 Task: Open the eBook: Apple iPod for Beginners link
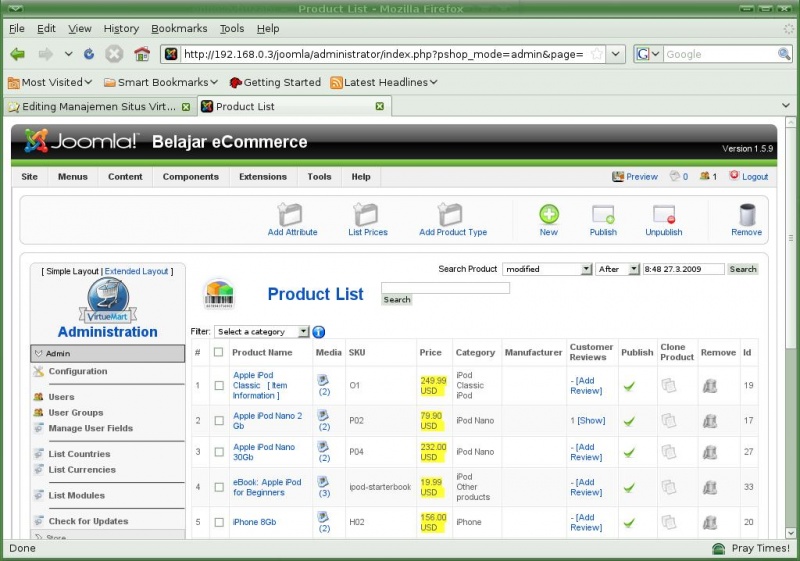pos(267,487)
